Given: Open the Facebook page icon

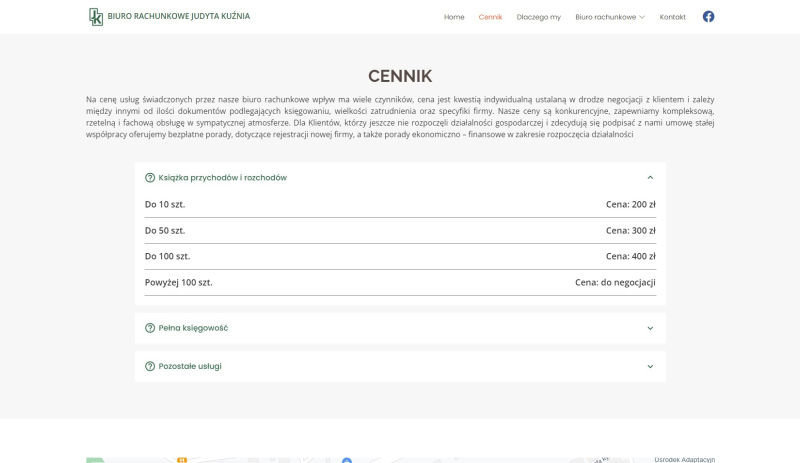Looking at the screenshot, I should tap(708, 16).
